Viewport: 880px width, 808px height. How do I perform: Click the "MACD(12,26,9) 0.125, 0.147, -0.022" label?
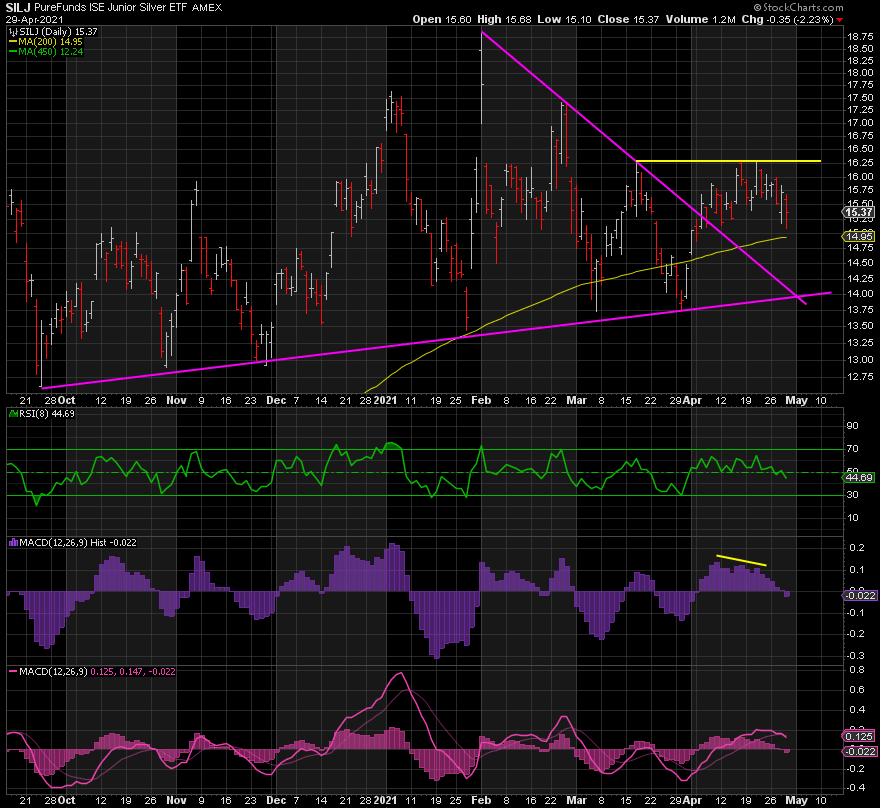(x=97, y=672)
